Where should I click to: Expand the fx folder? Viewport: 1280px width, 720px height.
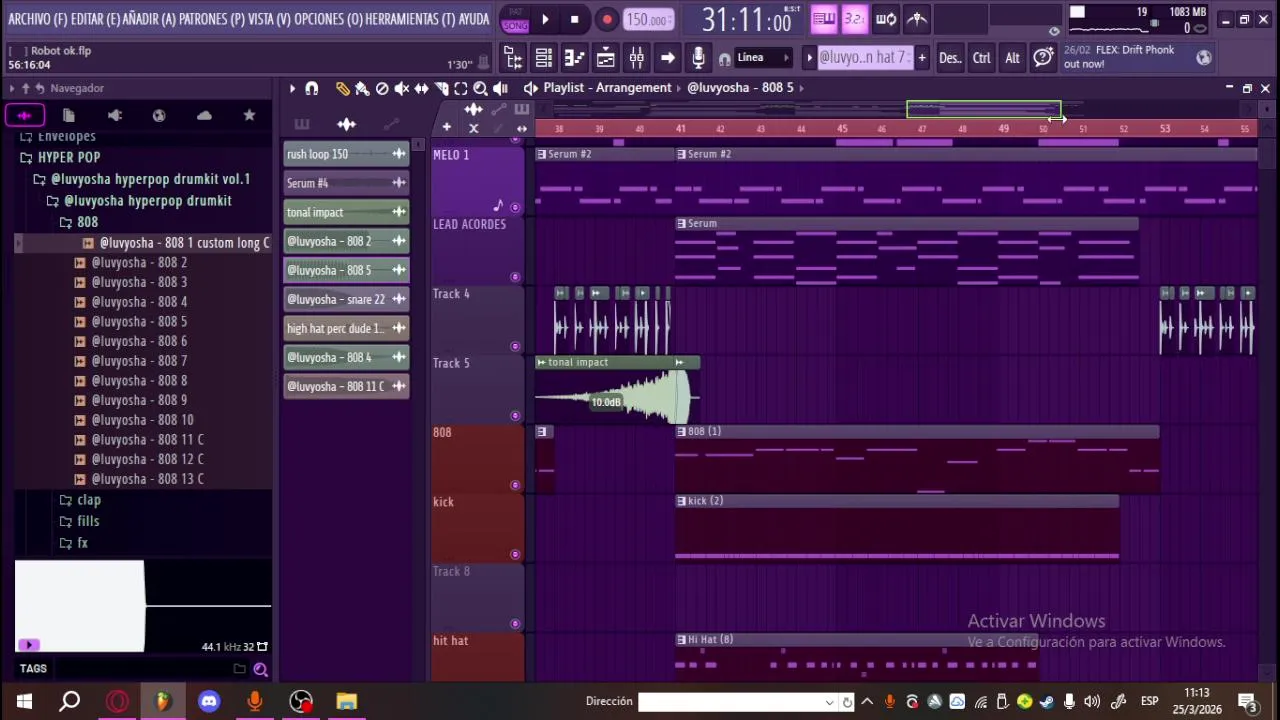74,543
